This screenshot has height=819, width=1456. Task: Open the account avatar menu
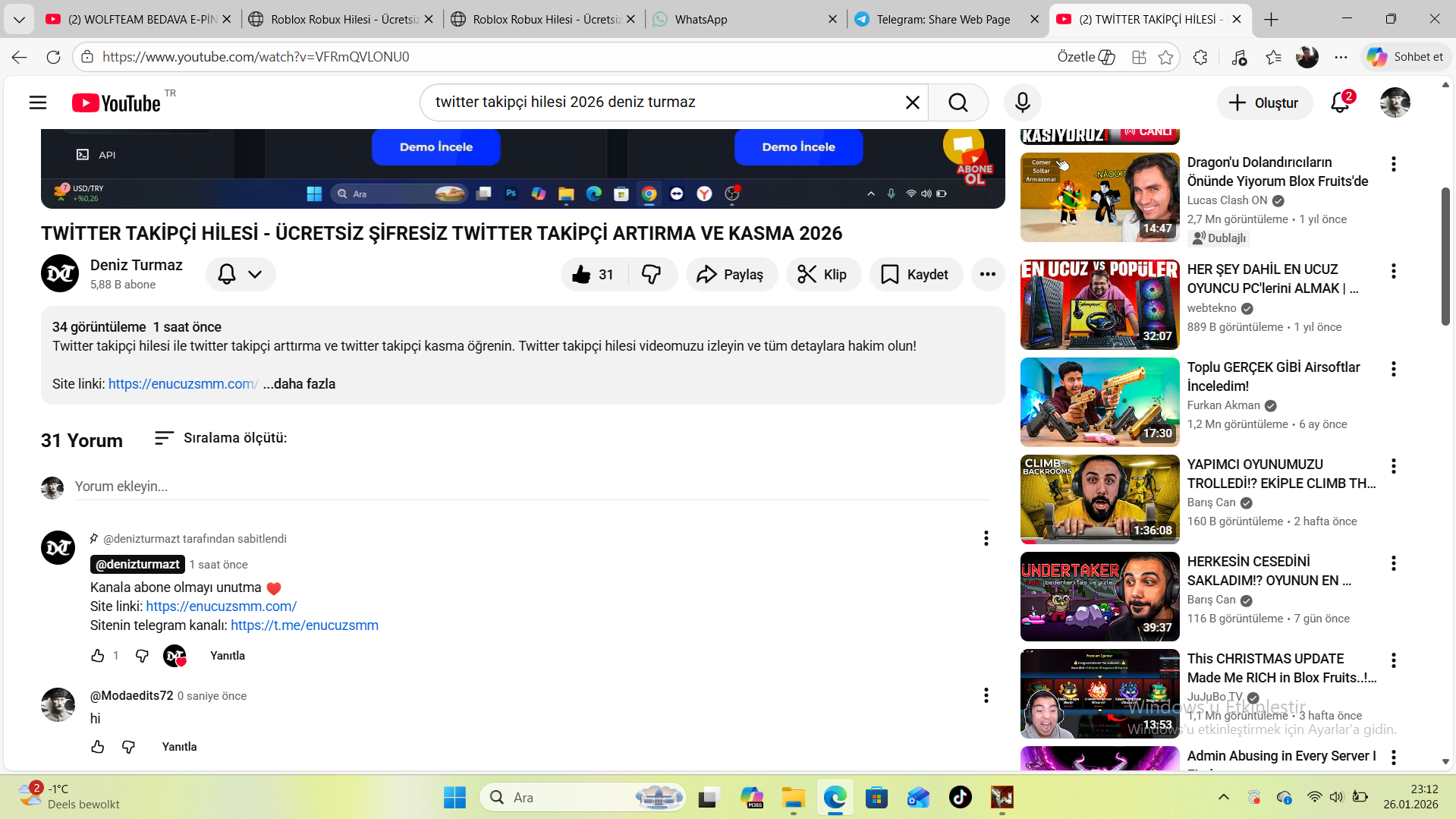(1395, 102)
